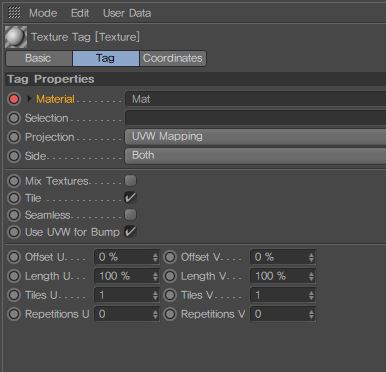This screenshot has width=386, height=372.
Task: Click the Length V spinner arrows
Action: coord(311,276)
